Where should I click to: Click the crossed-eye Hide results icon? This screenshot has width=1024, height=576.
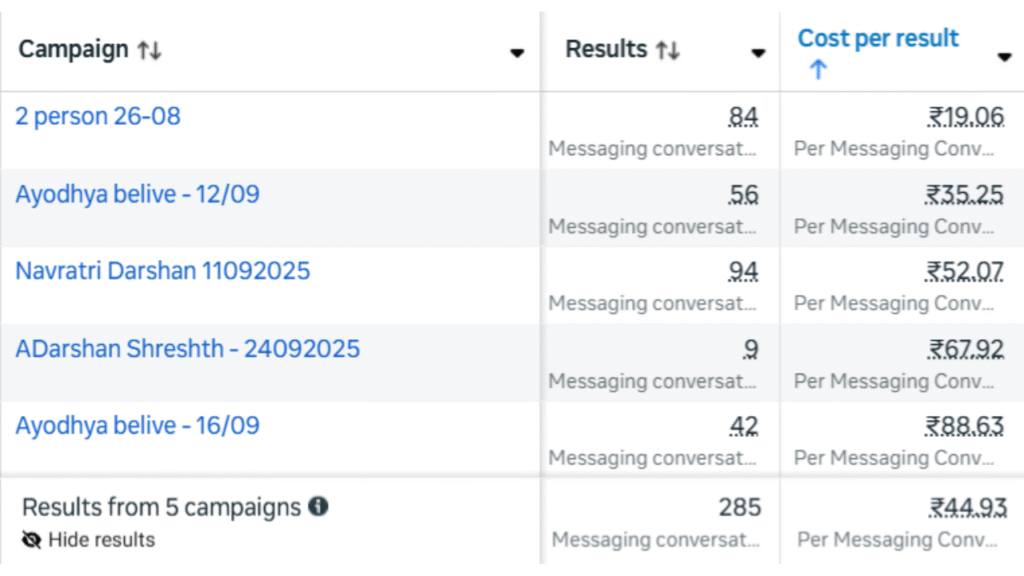tap(32, 540)
